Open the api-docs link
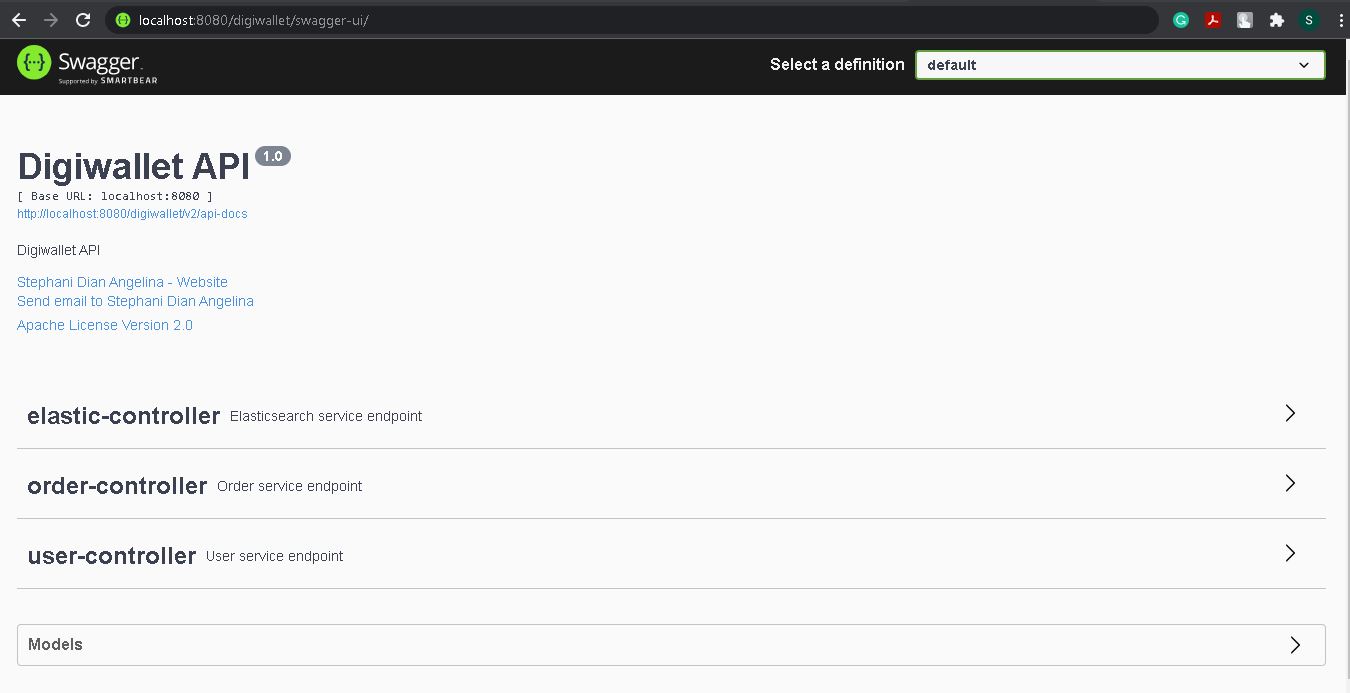Viewport: 1350px width, 693px height. (x=132, y=214)
